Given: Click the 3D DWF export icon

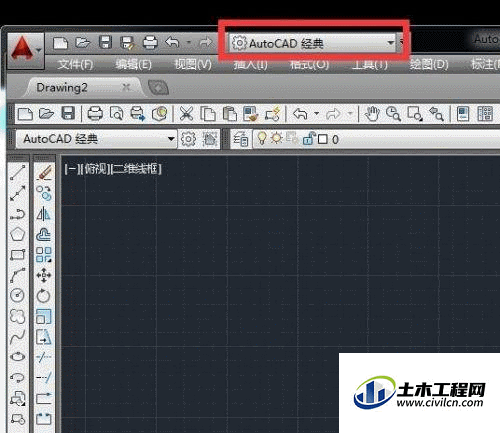Looking at the screenshot, I should [159, 113].
